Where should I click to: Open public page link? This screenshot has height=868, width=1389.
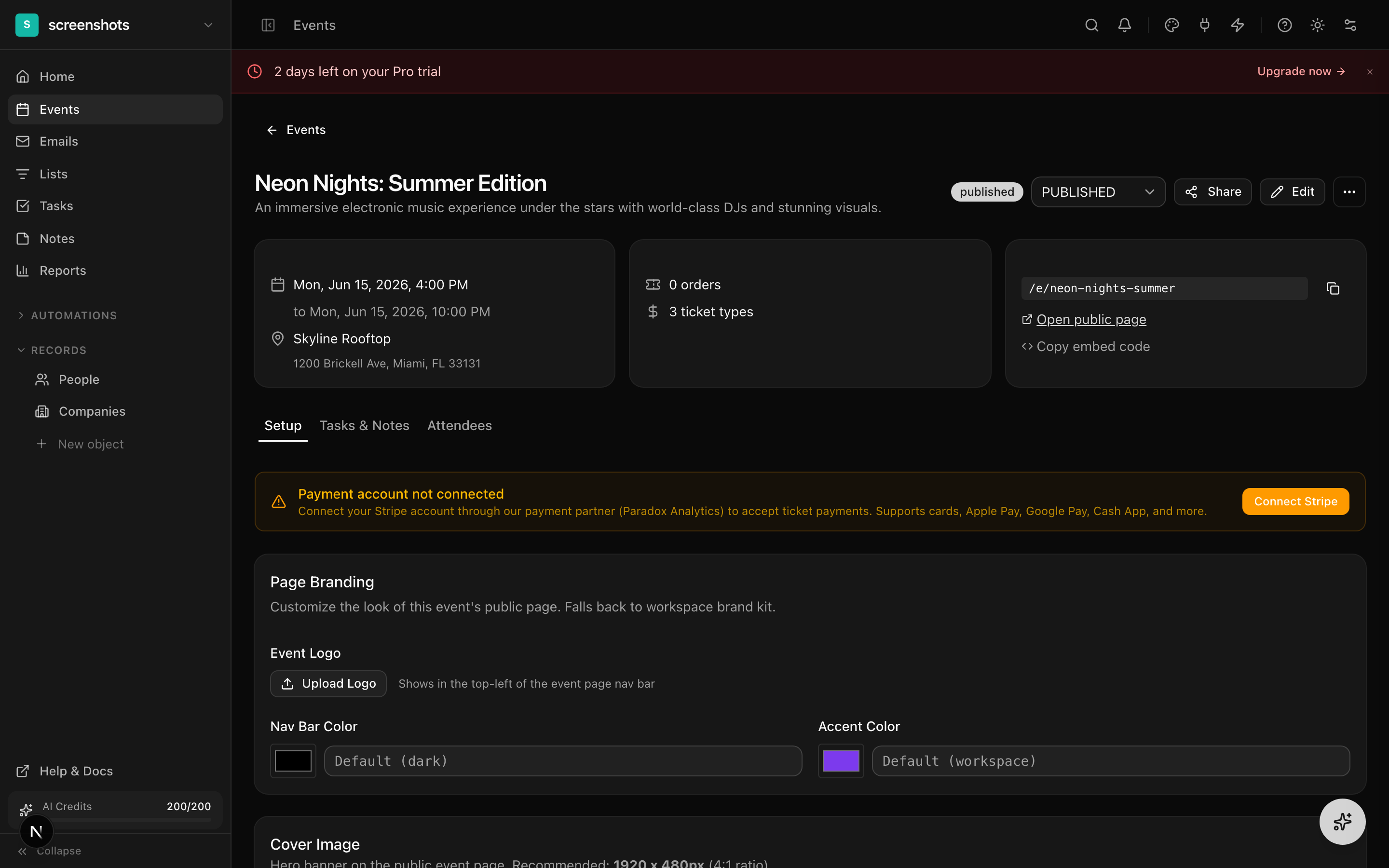coord(1084,319)
